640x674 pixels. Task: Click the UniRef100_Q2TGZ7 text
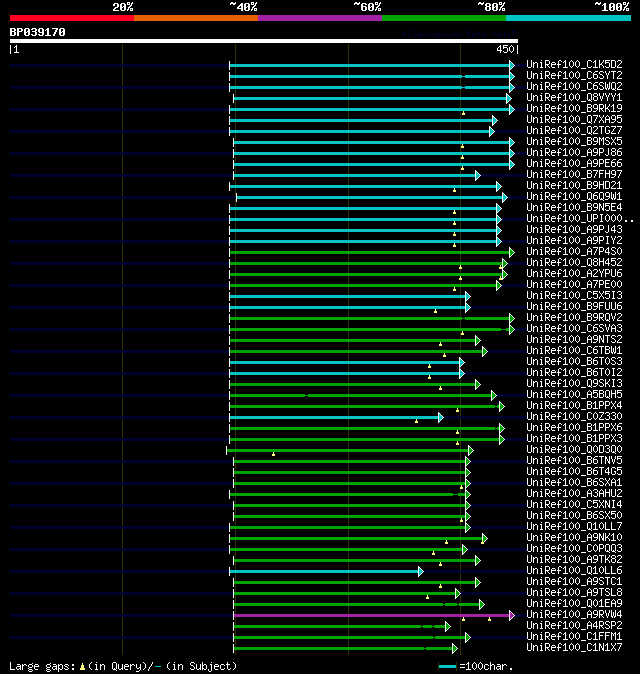pyautogui.click(x=574, y=131)
